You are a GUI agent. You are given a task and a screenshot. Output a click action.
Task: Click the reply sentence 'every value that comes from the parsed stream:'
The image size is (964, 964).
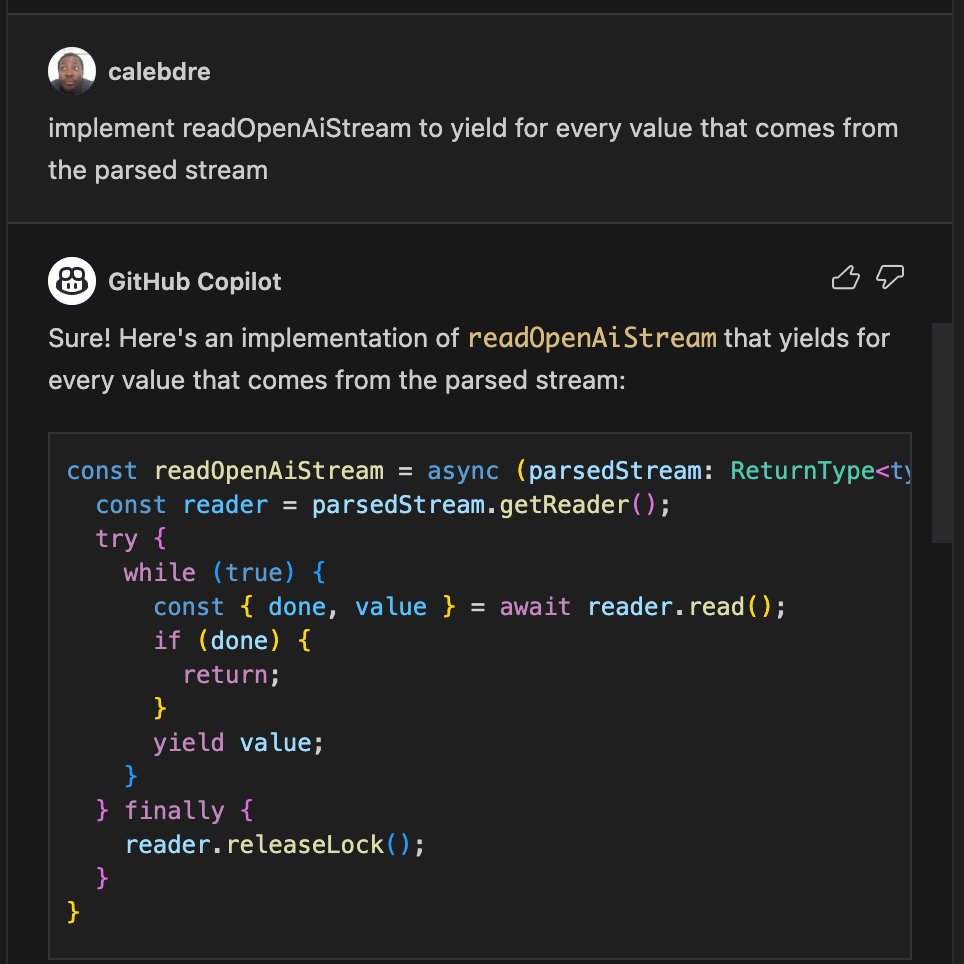[x=337, y=380]
